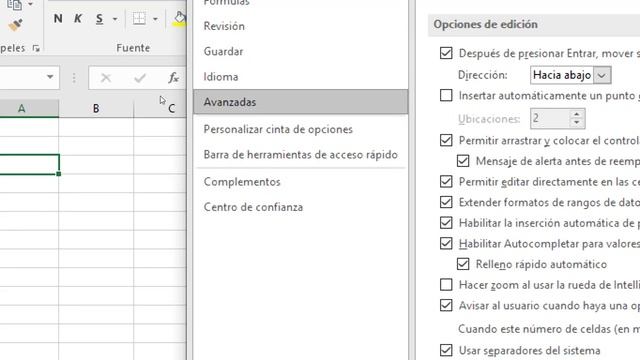Enable 'Insertar automáticamente un punto' checkbox
Image resolution: width=640 pixels, height=360 pixels.
446,95
